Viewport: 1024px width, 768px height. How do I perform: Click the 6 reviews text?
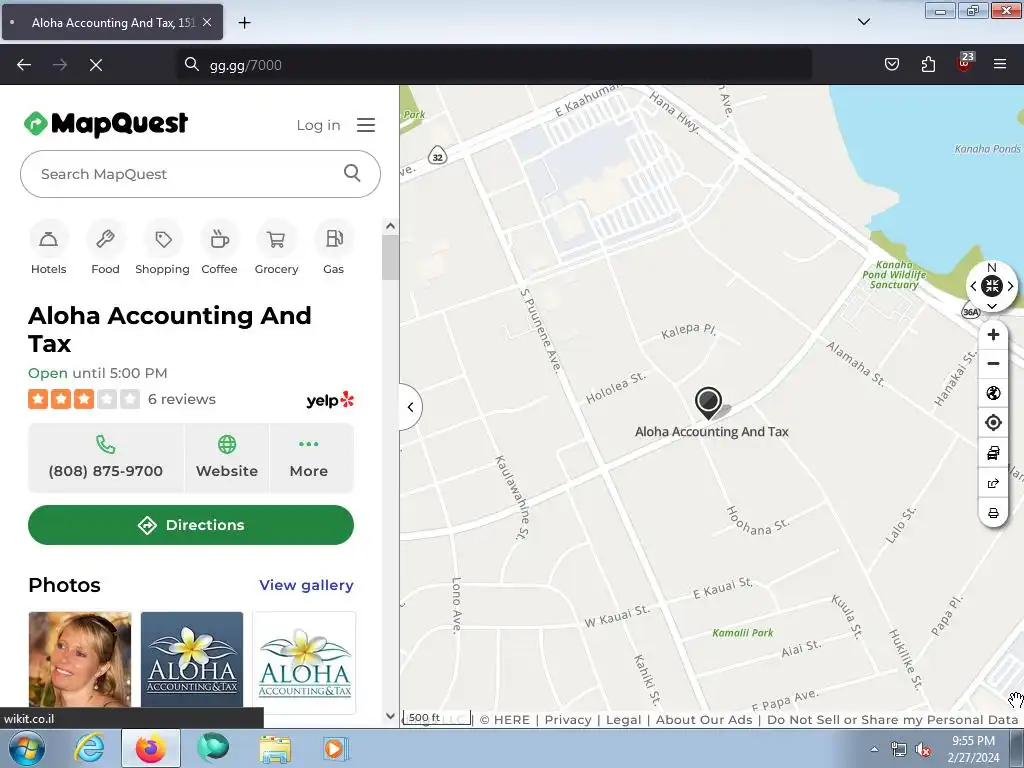tap(182, 399)
